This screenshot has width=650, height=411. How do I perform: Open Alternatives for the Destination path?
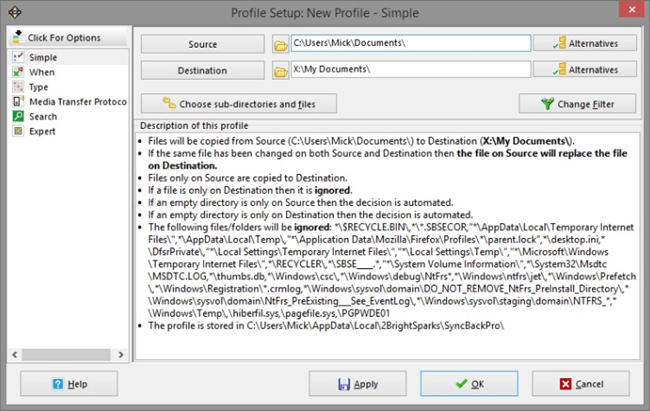point(585,69)
